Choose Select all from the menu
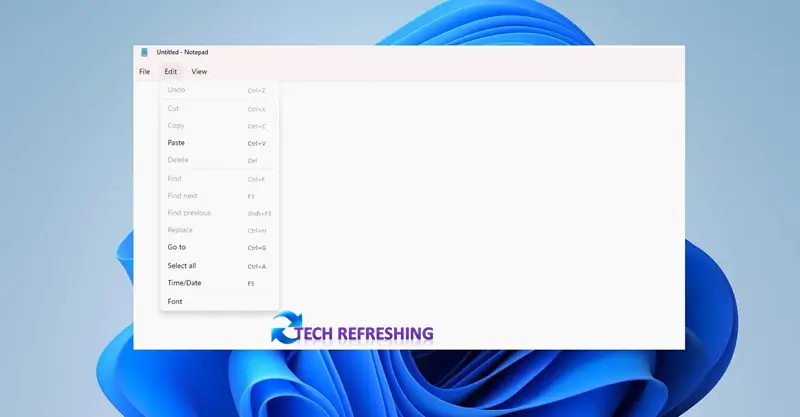 tap(219, 266)
